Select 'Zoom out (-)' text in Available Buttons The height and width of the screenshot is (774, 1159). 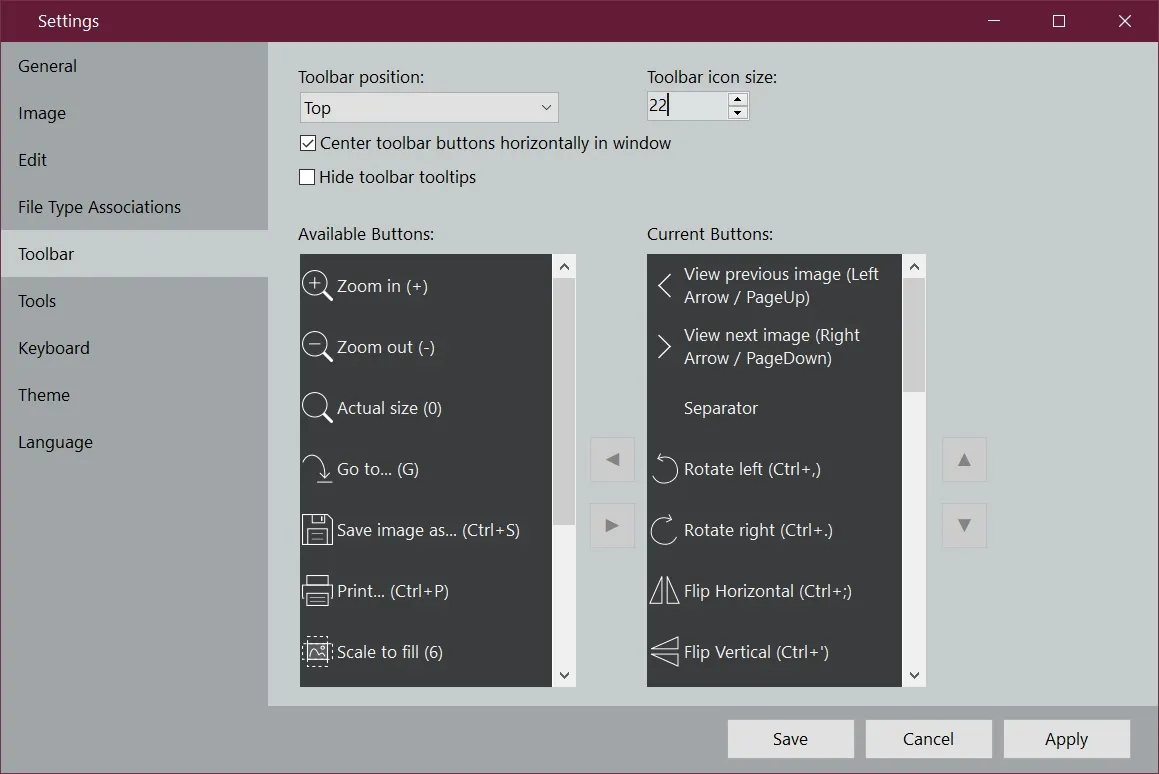pos(386,347)
